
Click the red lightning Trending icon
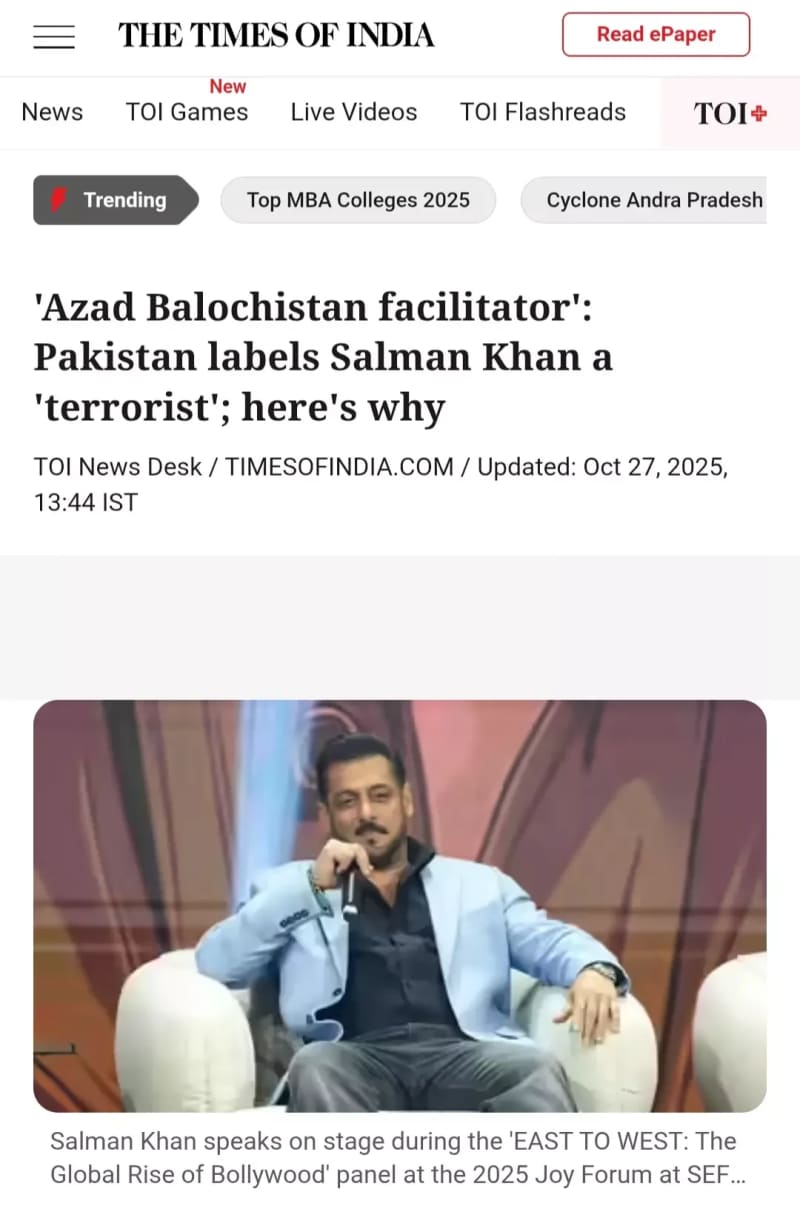tap(59, 200)
